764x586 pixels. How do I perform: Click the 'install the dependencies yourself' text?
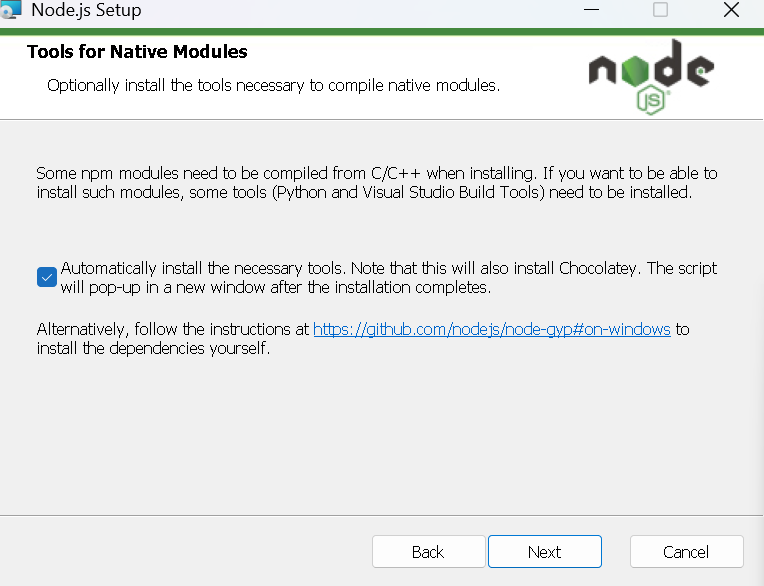(x=153, y=349)
